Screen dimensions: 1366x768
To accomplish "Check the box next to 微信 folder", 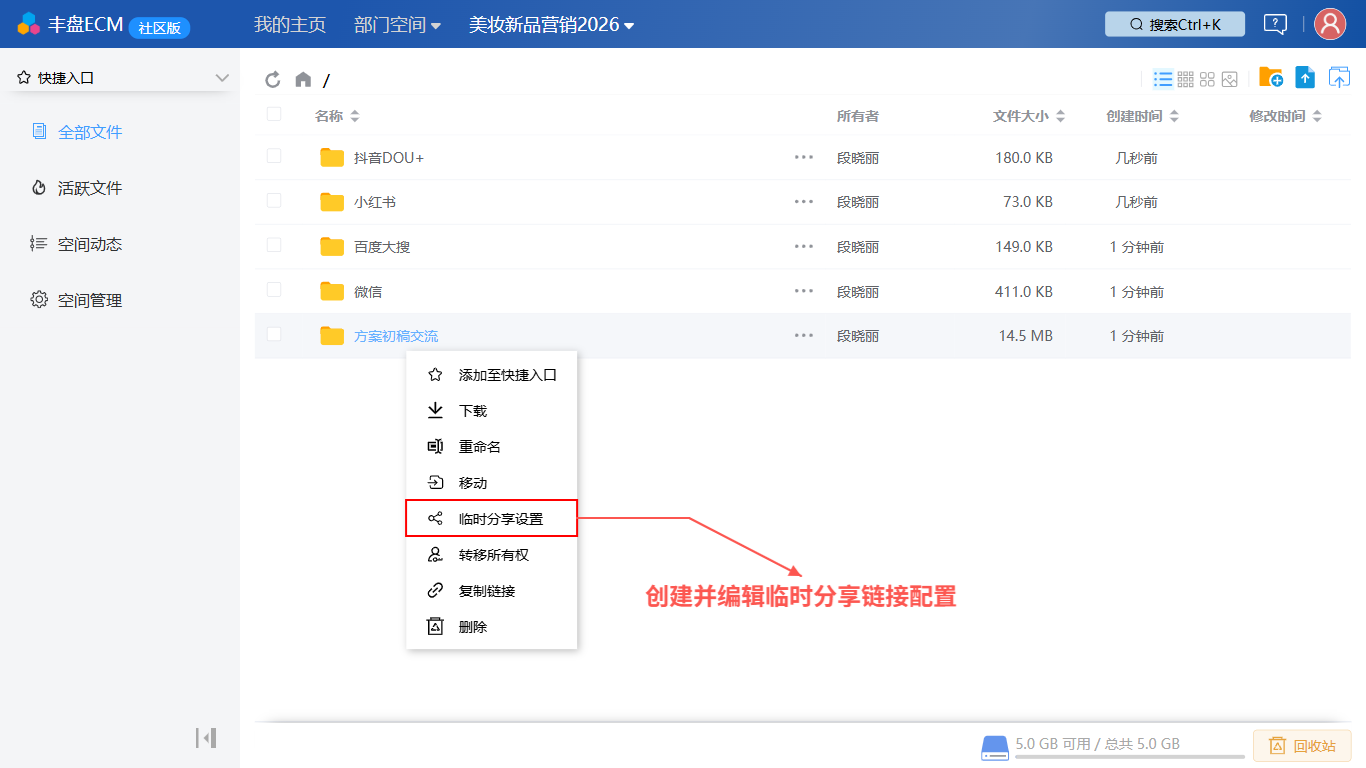I will [x=274, y=290].
